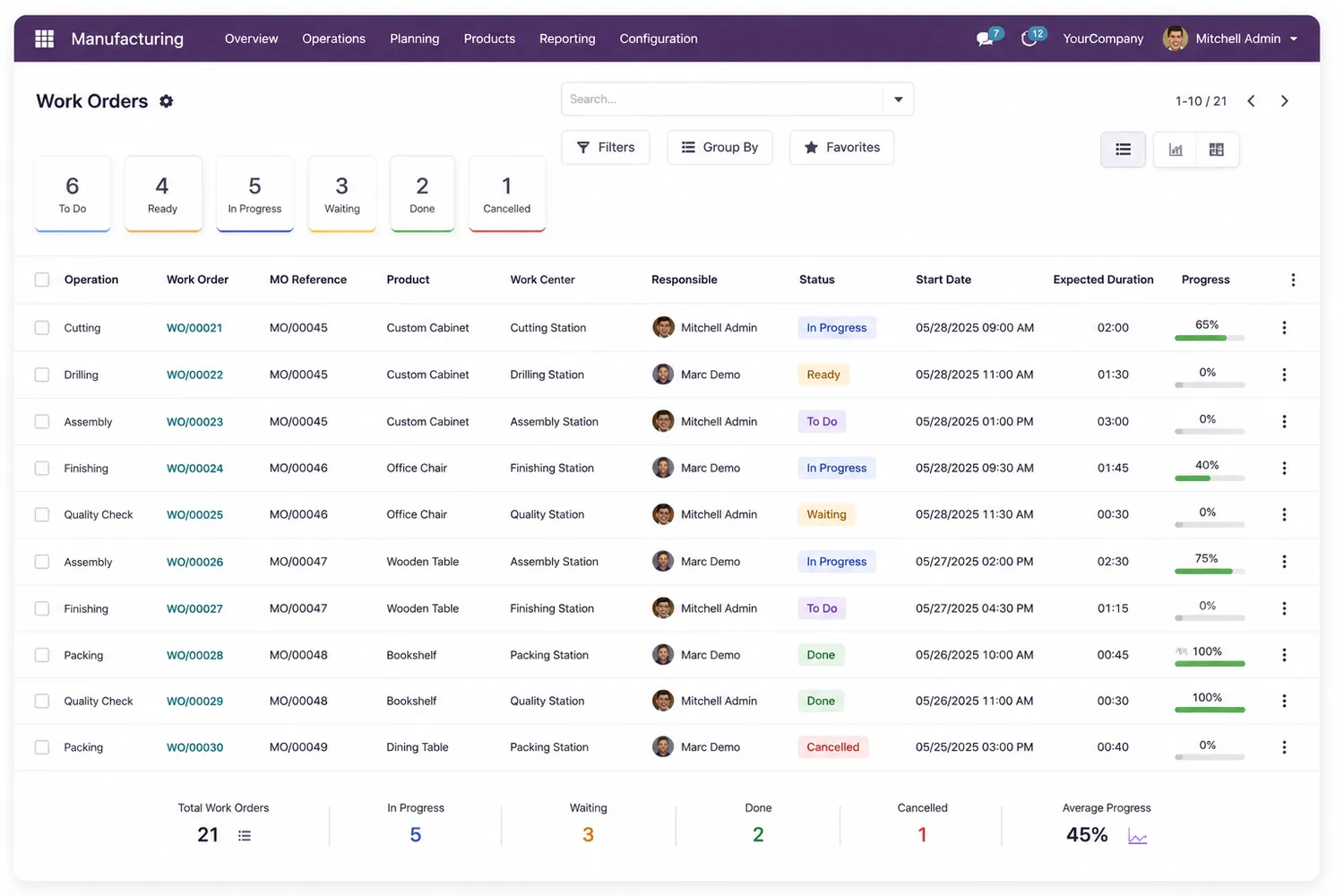Go to next page arrow
The width and height of the screenshot is (1344, 896).
pos(1284,101)
